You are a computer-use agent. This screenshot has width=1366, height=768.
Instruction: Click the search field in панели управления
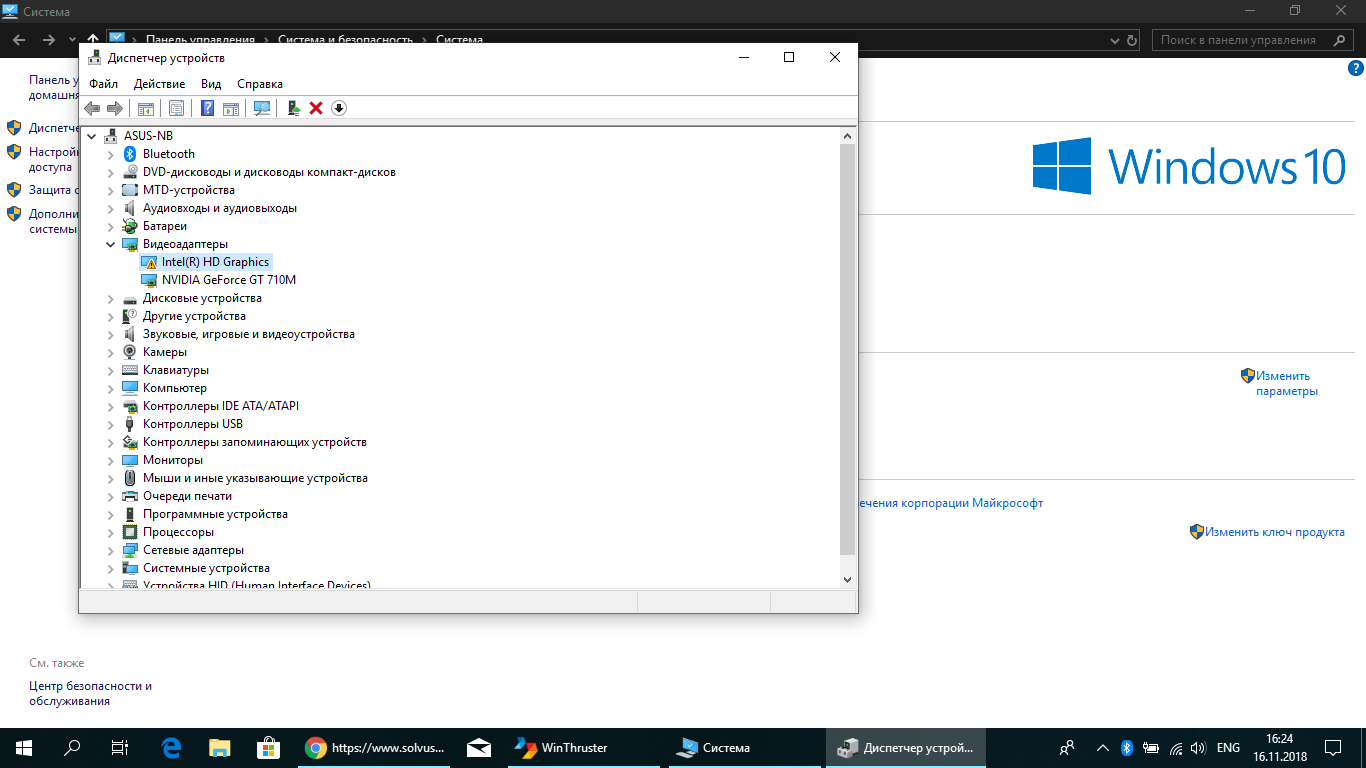1254,40
